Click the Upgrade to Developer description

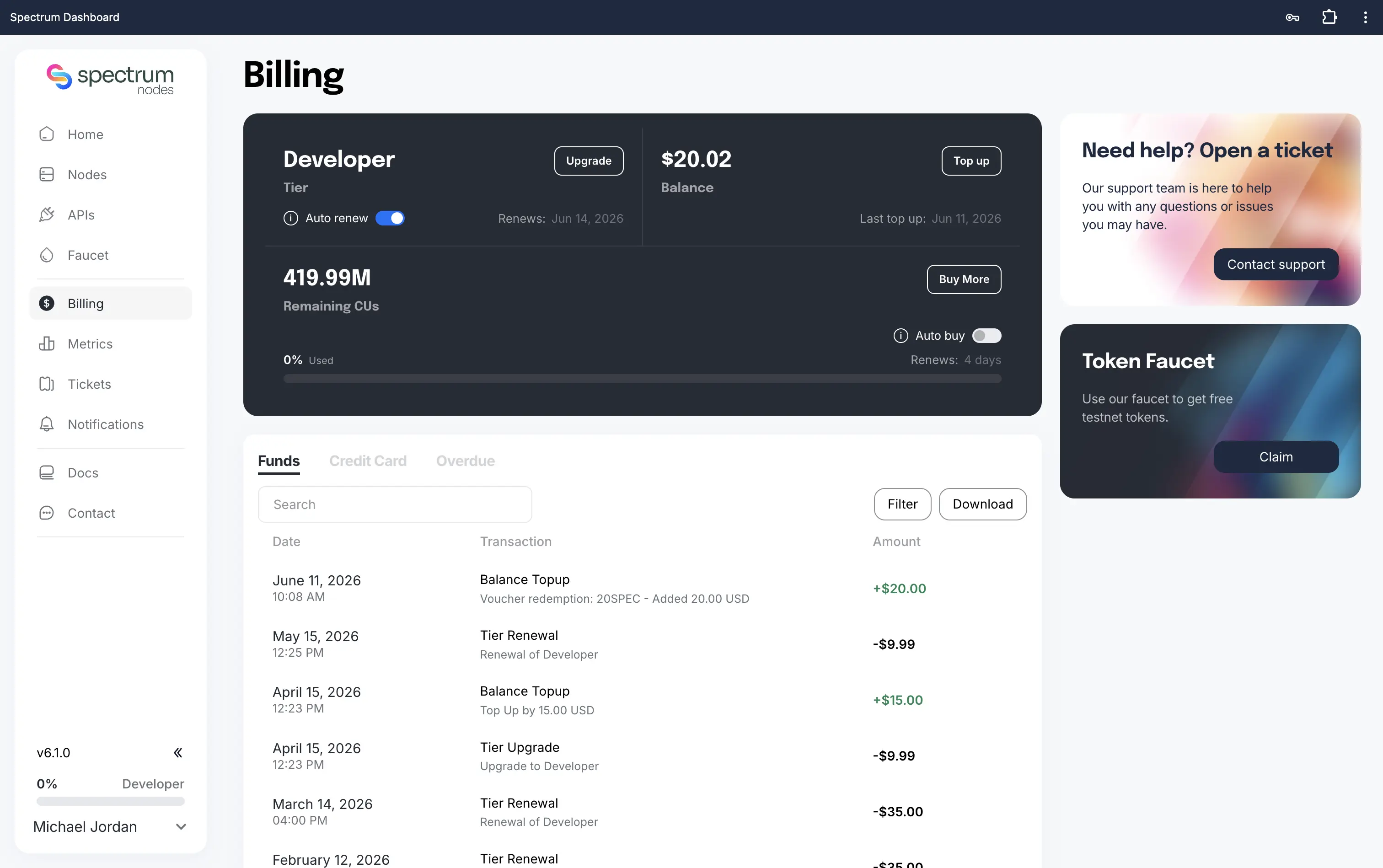(539, 766)
